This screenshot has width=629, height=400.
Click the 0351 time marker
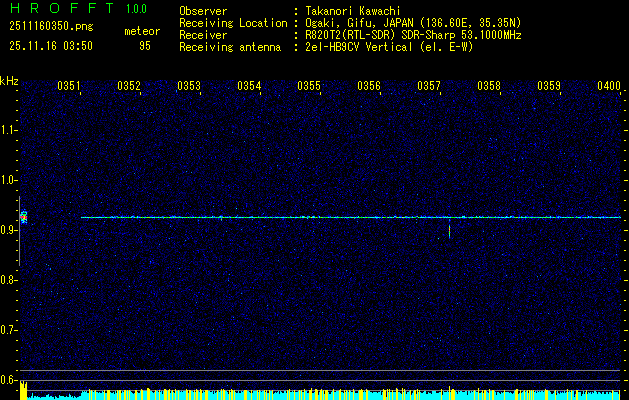69,86
